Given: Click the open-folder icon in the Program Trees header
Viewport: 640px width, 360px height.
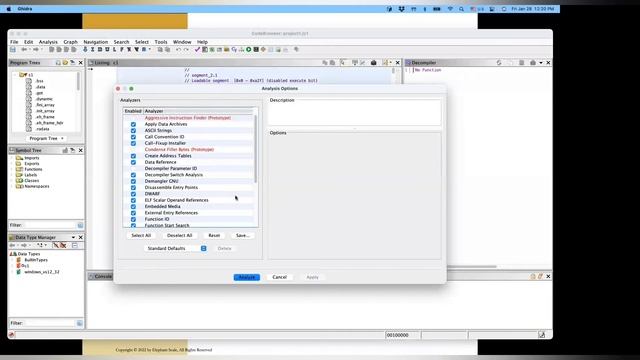Looking at the screenshot, I should (x=65, y=63).
